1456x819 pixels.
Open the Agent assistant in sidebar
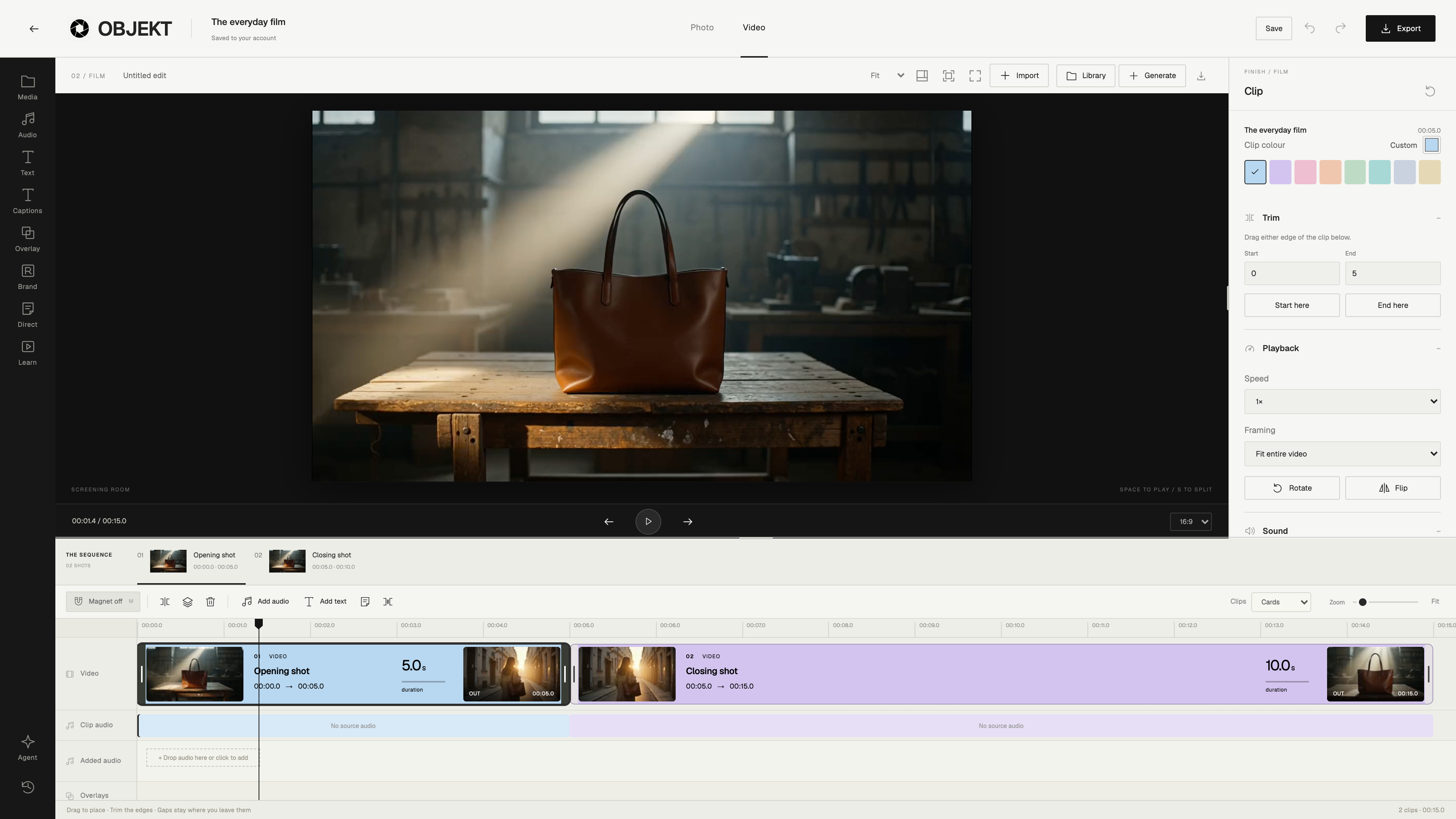click(27, 748)
